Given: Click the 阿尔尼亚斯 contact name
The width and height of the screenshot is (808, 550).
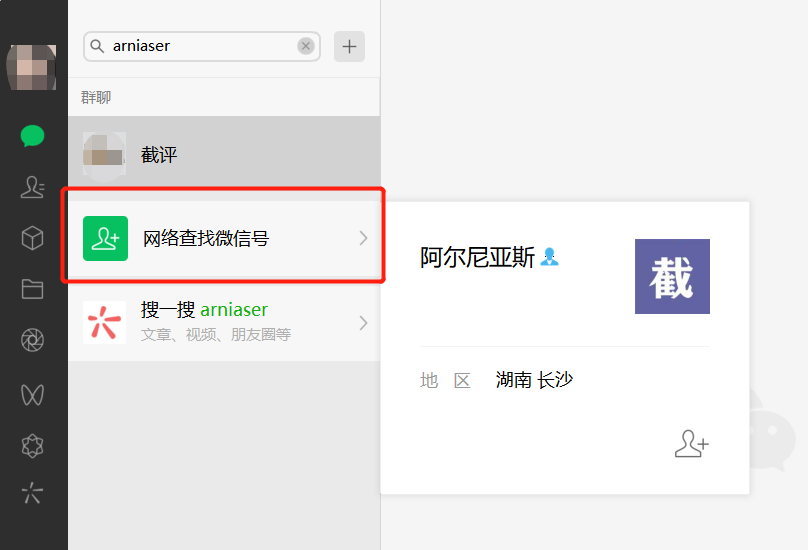Looking at the screenshot, I should [x=477, y=257].
